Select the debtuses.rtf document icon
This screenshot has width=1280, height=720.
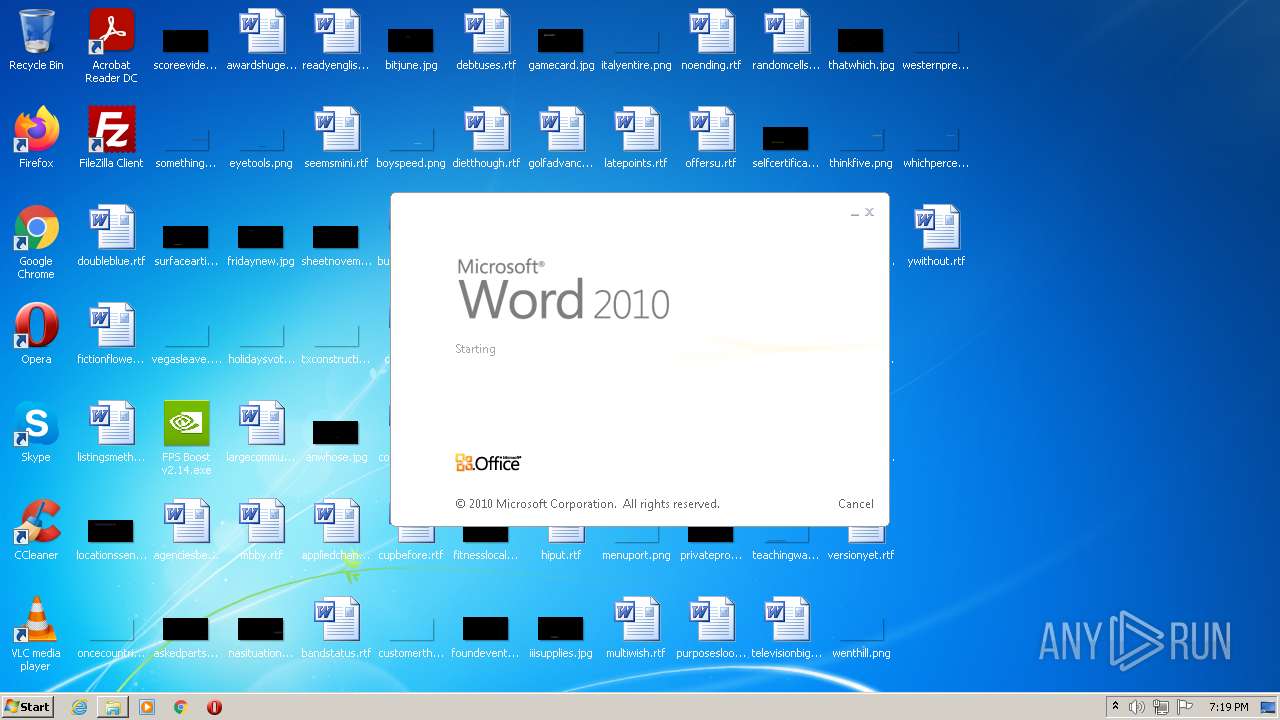point(486,40)
